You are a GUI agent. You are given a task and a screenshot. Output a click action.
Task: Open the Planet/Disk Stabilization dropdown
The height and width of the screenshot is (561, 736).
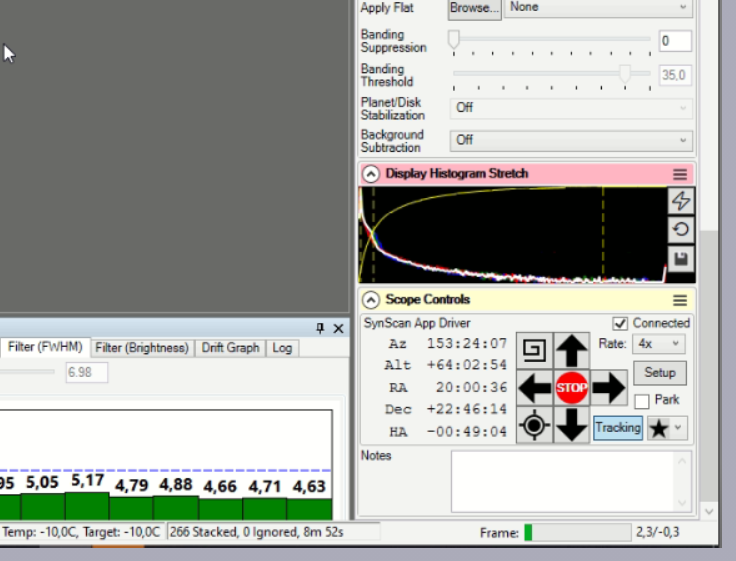click(x=571, y=108)
